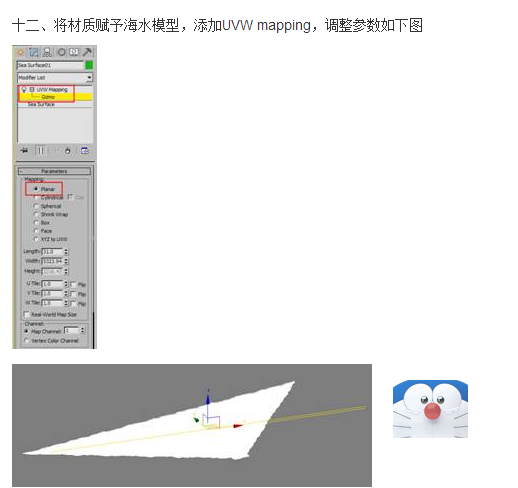The width and height of the screenshot is (518, 488).
Task: Open the Motion command panel tab
Action: tap(61, 52)
